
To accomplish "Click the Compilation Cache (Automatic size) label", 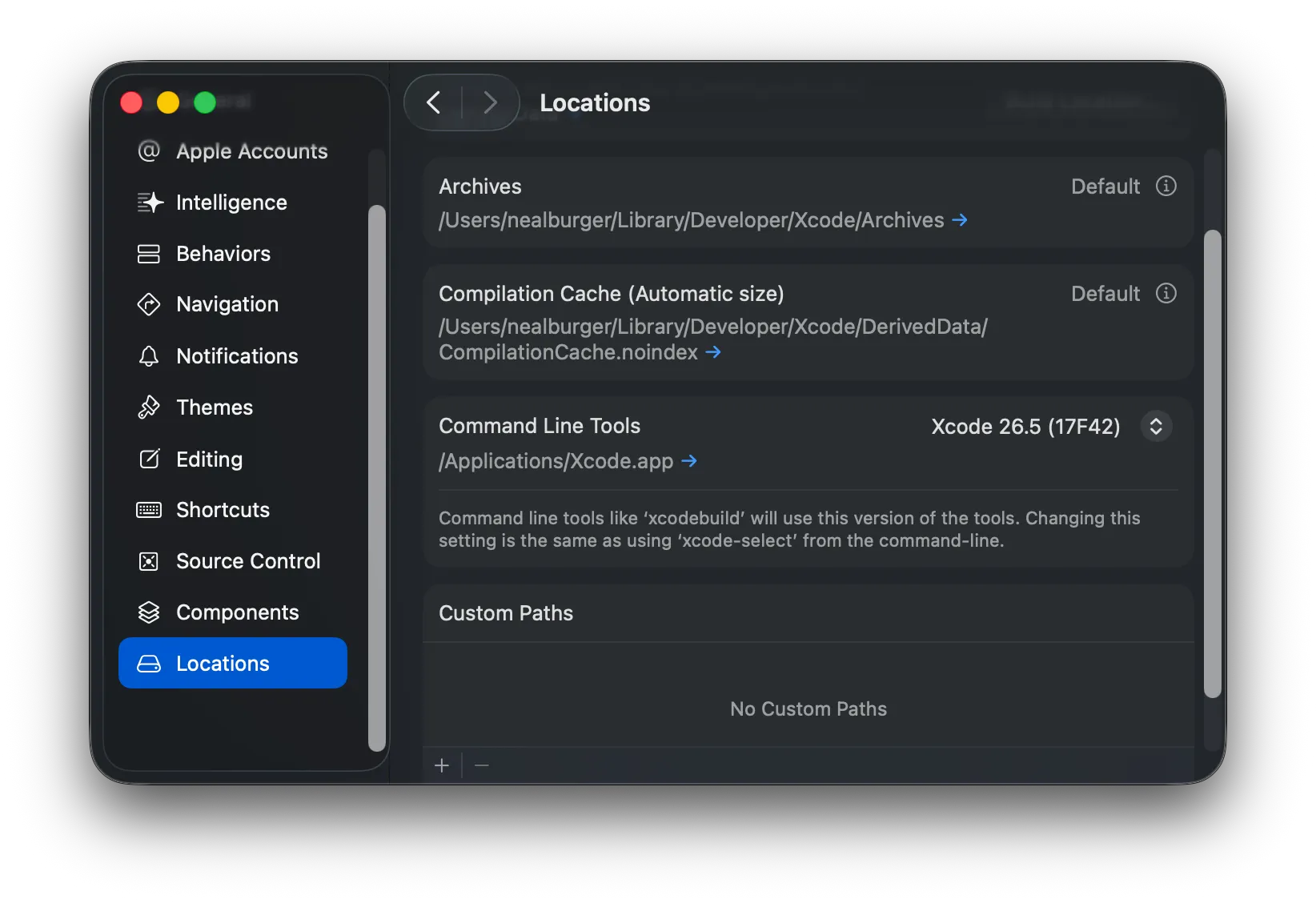I will tap(612, 294).
